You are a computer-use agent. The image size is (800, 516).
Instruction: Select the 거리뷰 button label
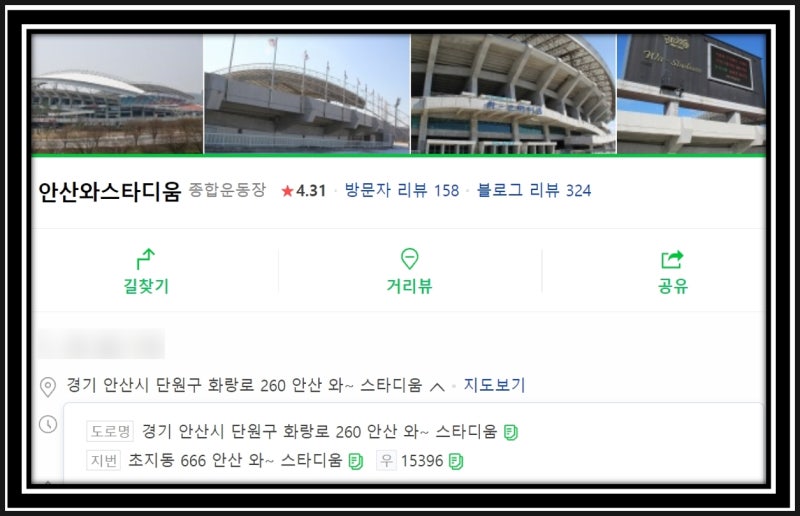coord(409,286)
